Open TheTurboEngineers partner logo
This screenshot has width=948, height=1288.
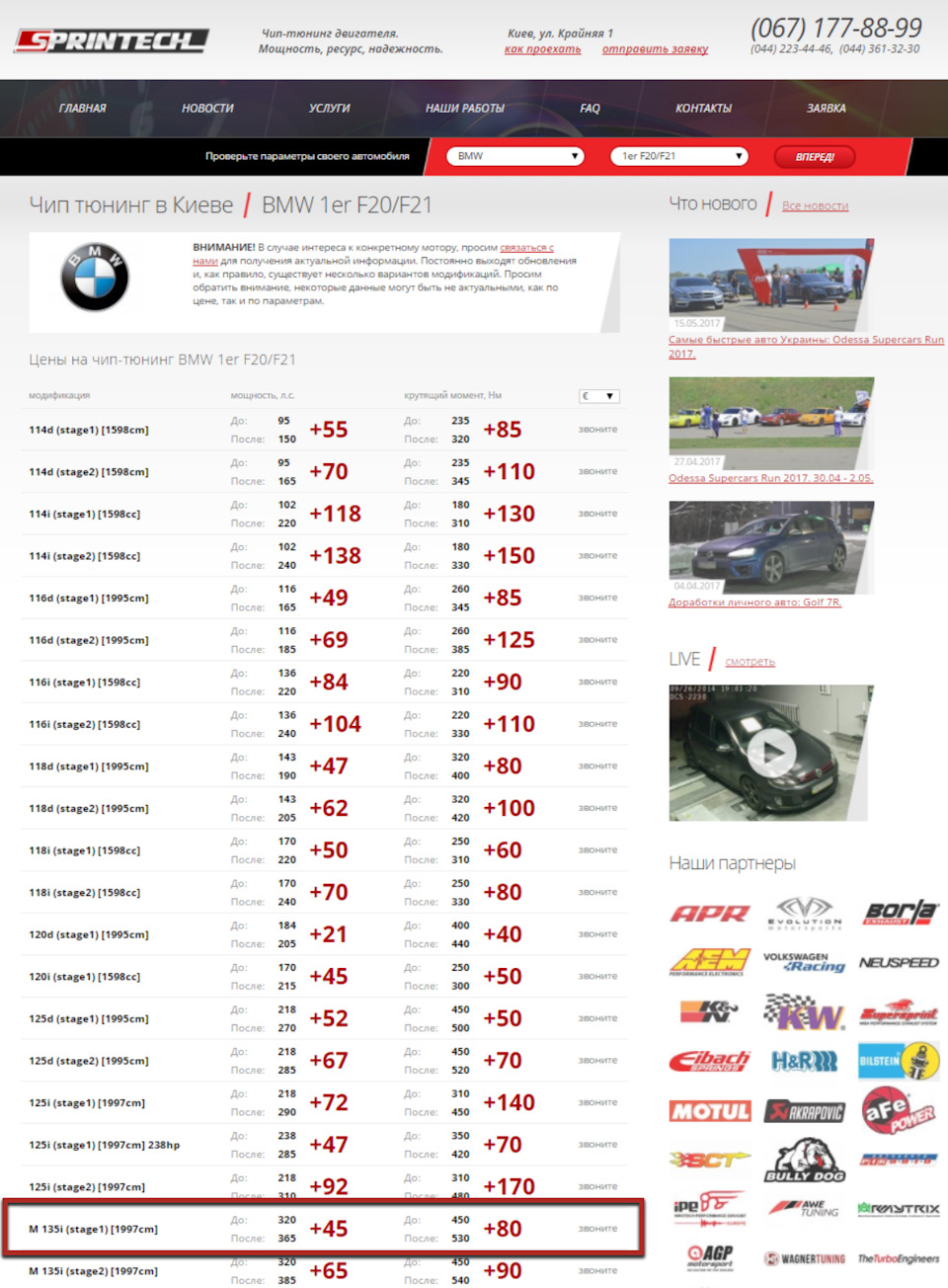pyautogui.click(x=899, y=1258)
